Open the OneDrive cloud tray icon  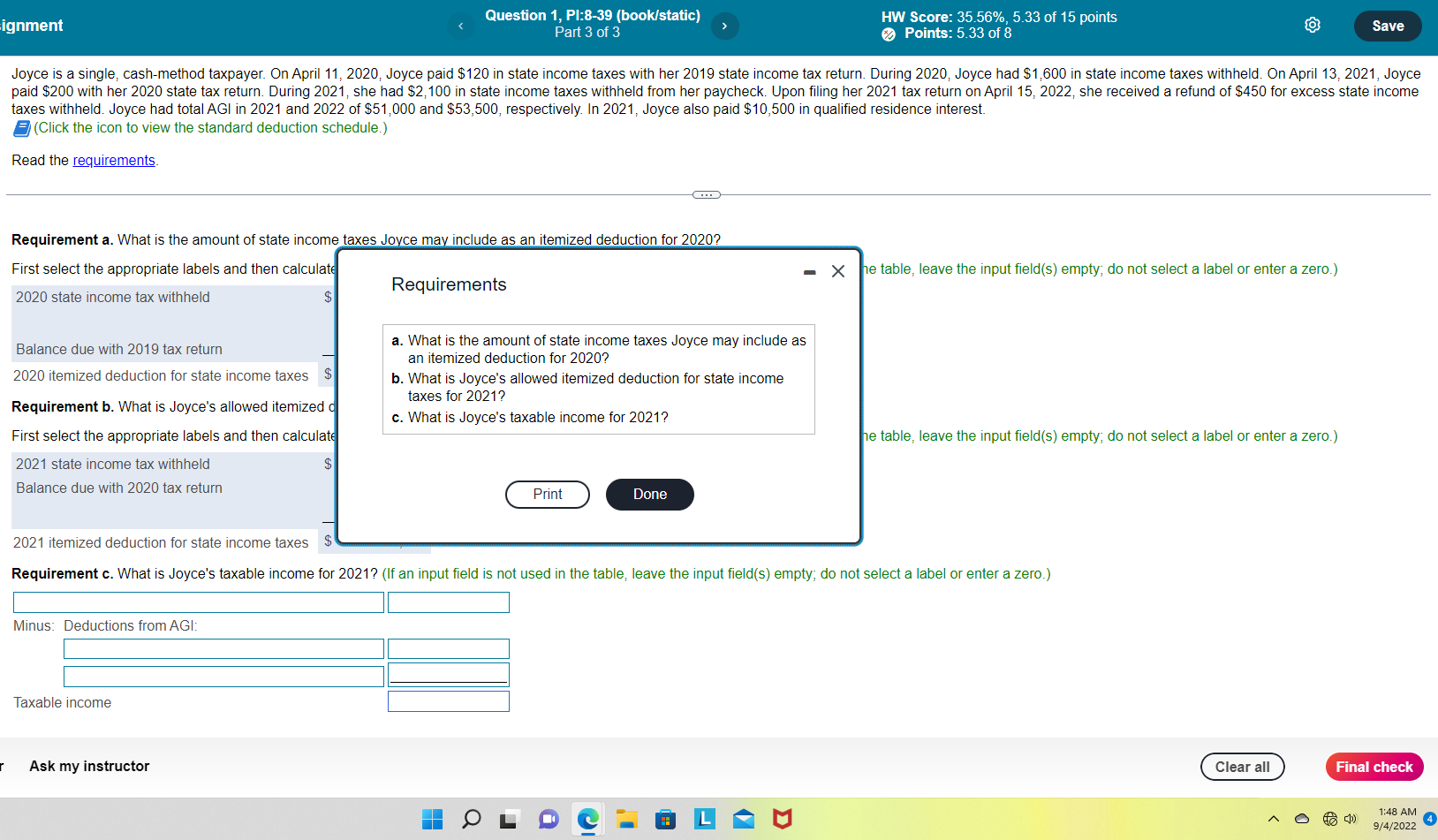coord(1301,819)
